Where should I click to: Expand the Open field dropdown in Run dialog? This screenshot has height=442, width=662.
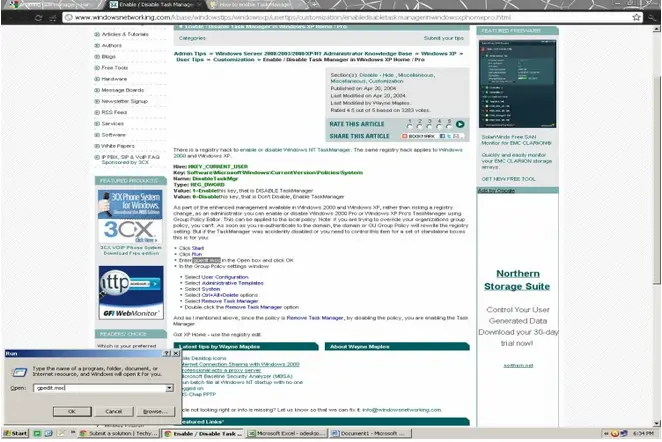click(169, 388)
